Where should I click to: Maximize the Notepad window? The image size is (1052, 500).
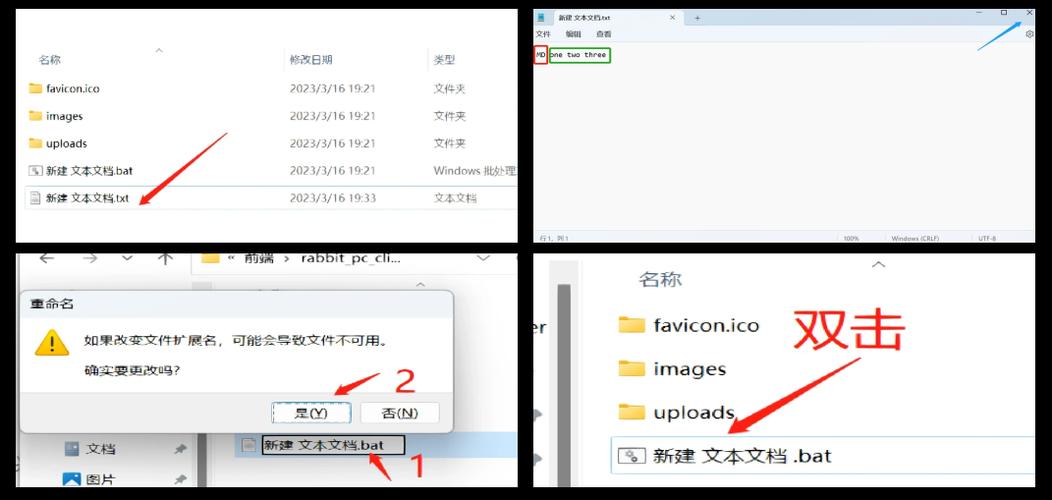point(1004,13)
